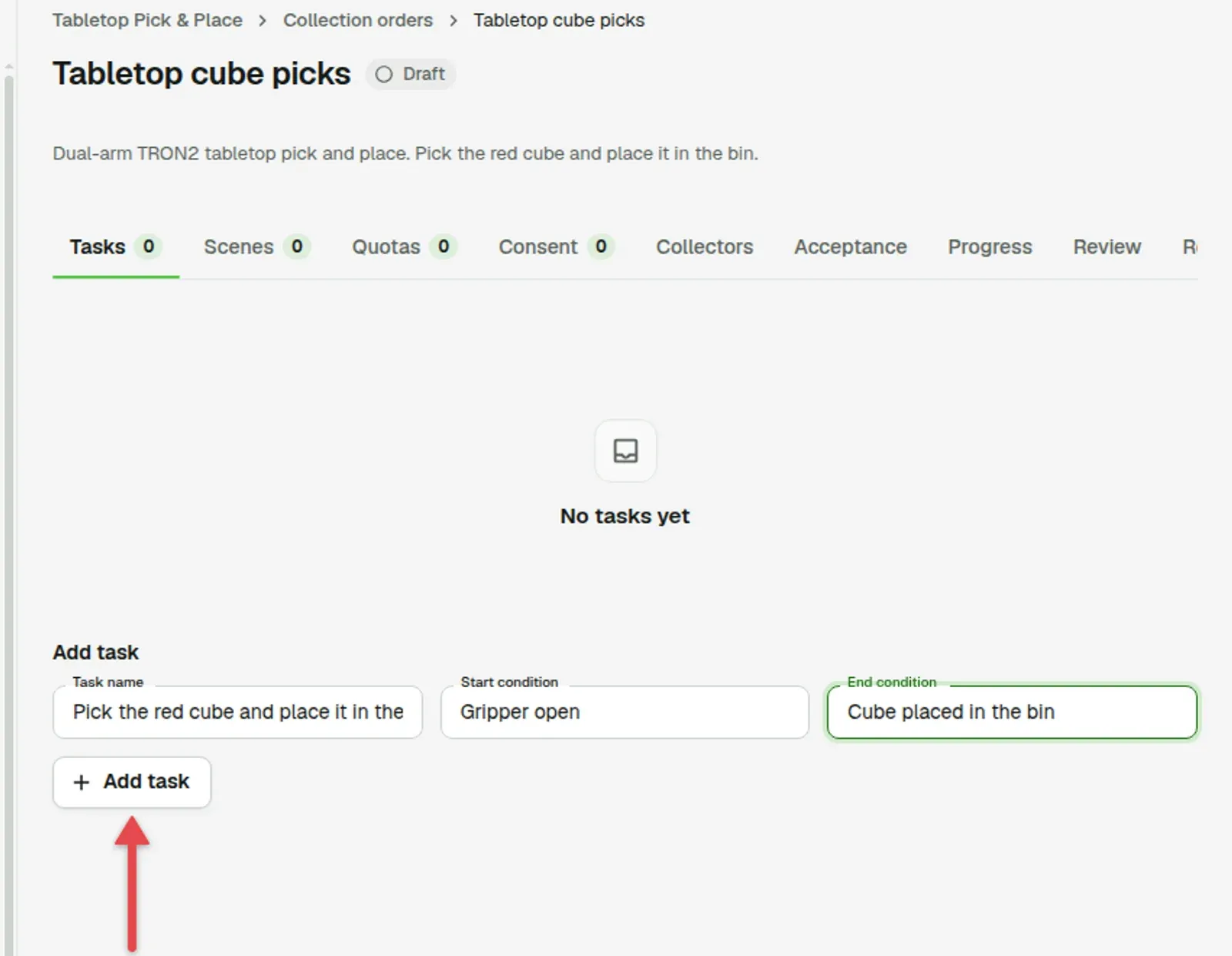Open the Tabletop Pick & Place breadcrumb
Viewport: 1232px width, 956px height.
tap(147, 20)
